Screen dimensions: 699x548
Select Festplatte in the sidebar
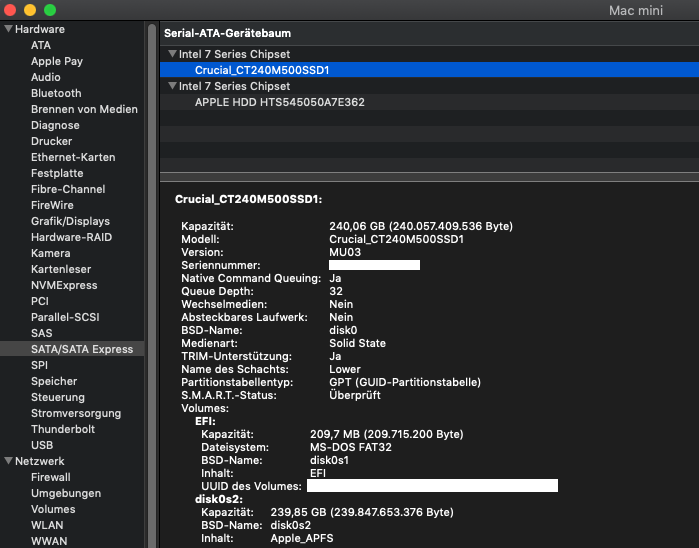[x=57, y=173]
